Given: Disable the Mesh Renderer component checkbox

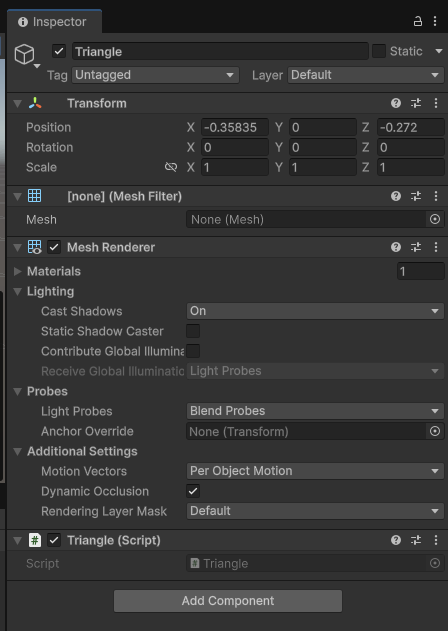Looking at the screenshot, I should pyautogui.click(x=54, y=247).
